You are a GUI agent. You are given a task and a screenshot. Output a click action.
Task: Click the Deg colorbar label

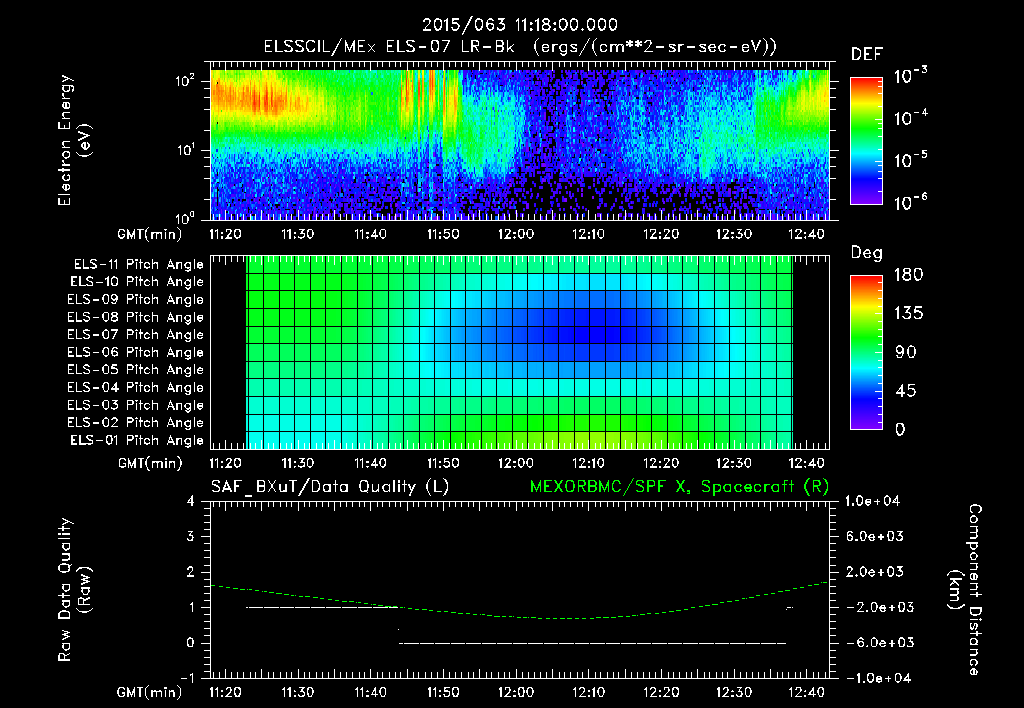866,253
